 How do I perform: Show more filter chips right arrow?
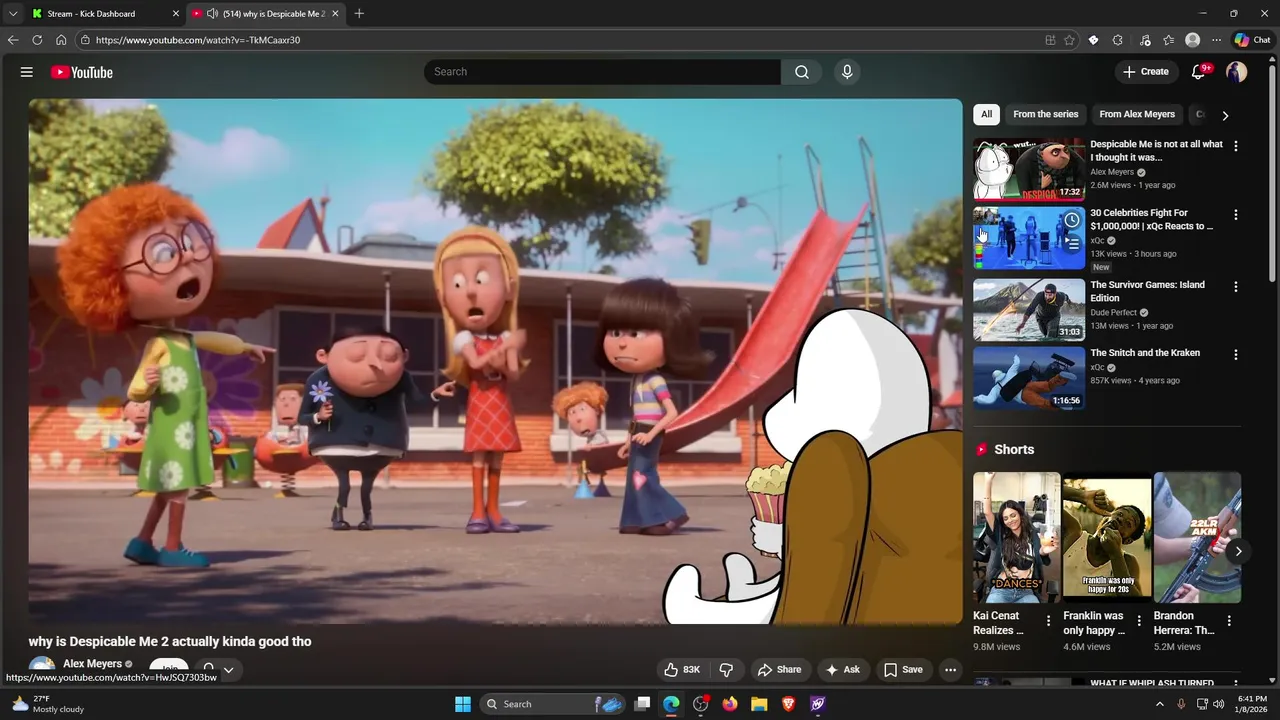(x=1225, y=115)
